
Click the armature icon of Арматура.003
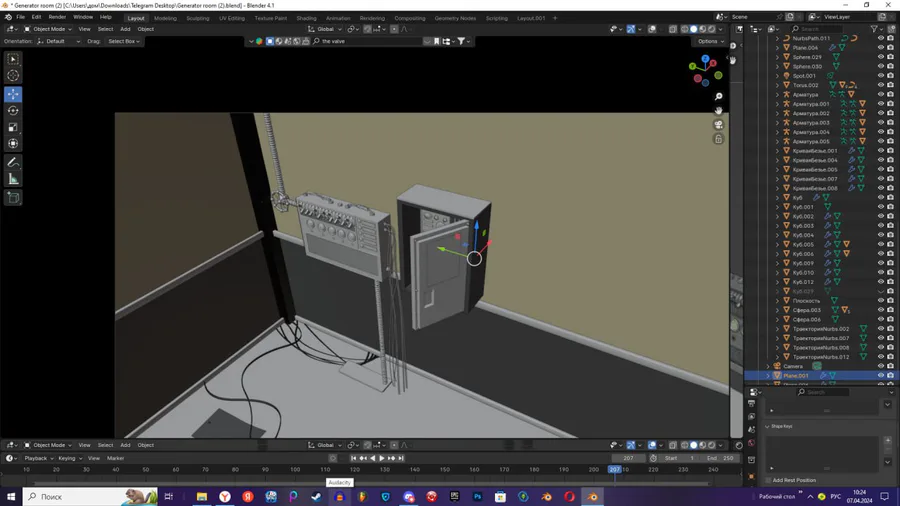786,123
